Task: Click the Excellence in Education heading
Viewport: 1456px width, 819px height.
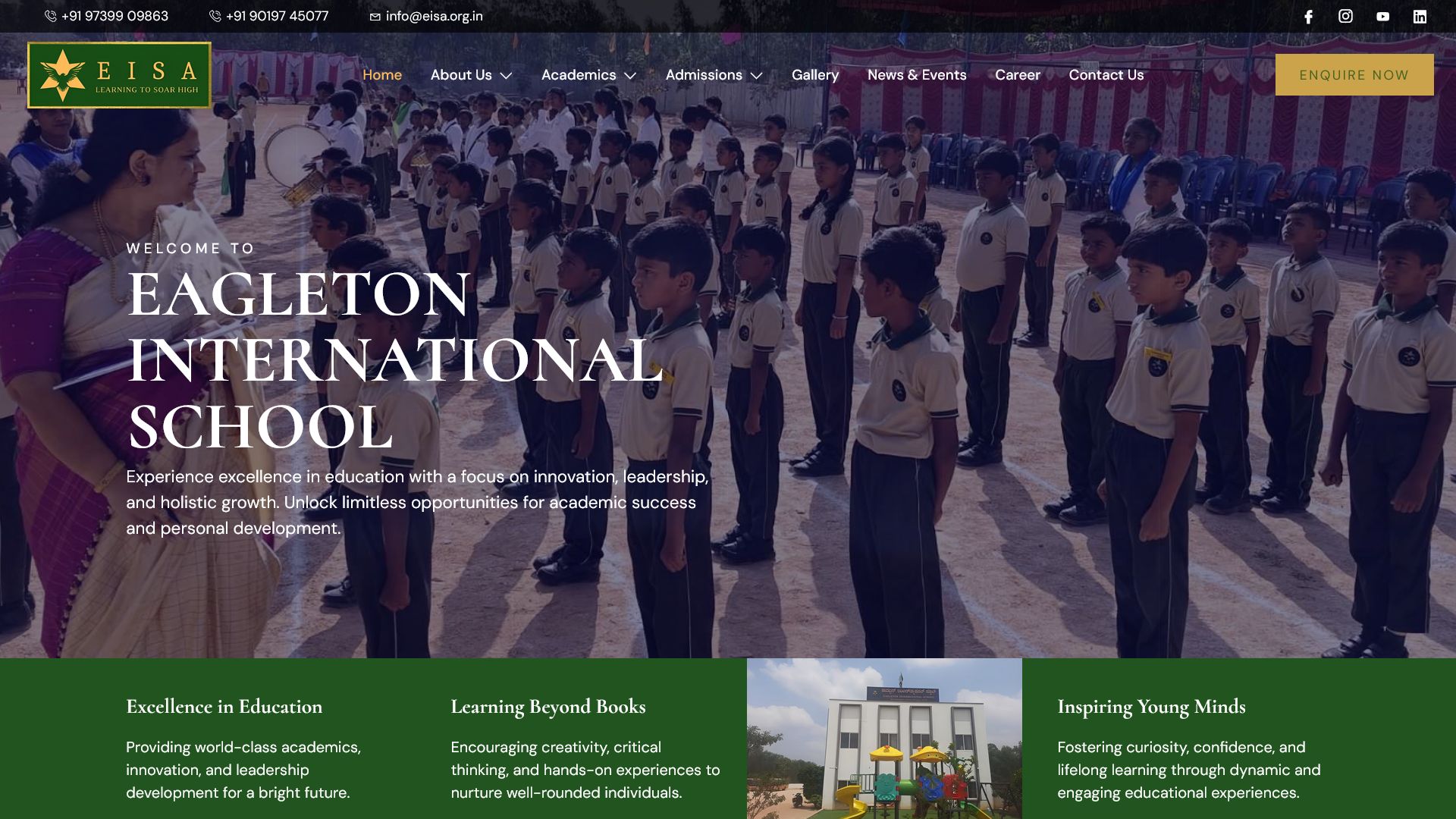Action: point(224,707)
